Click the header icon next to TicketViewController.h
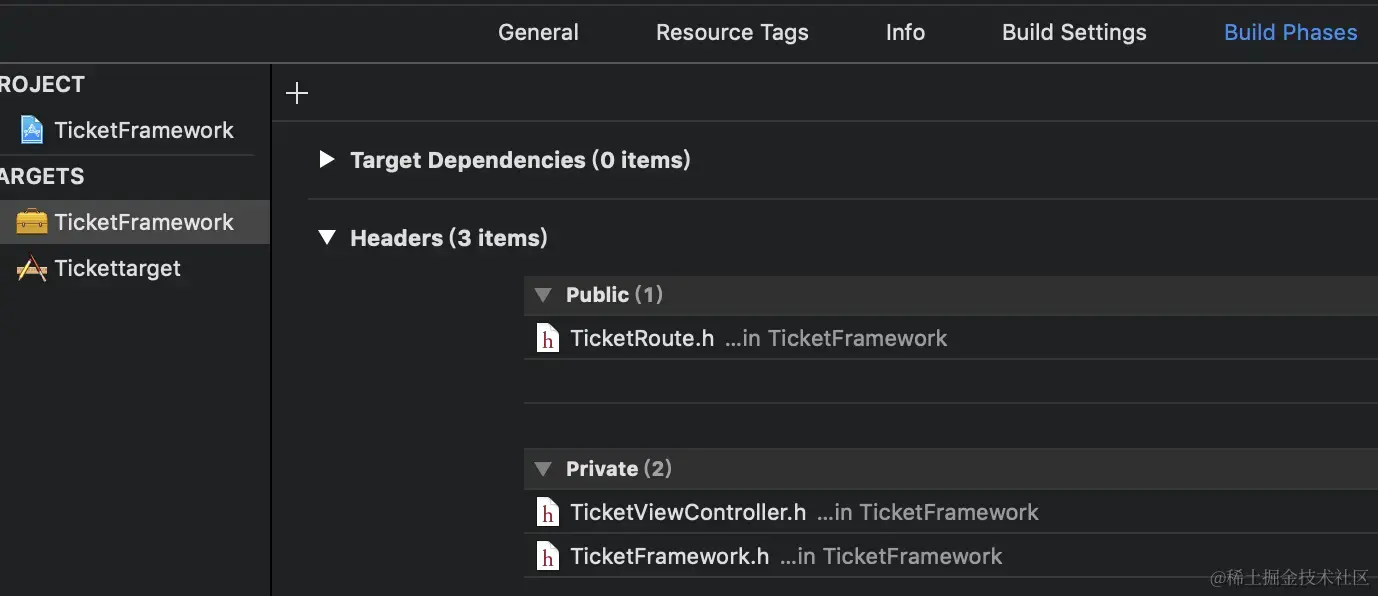 pyautogui.click(x=547, y=512)
